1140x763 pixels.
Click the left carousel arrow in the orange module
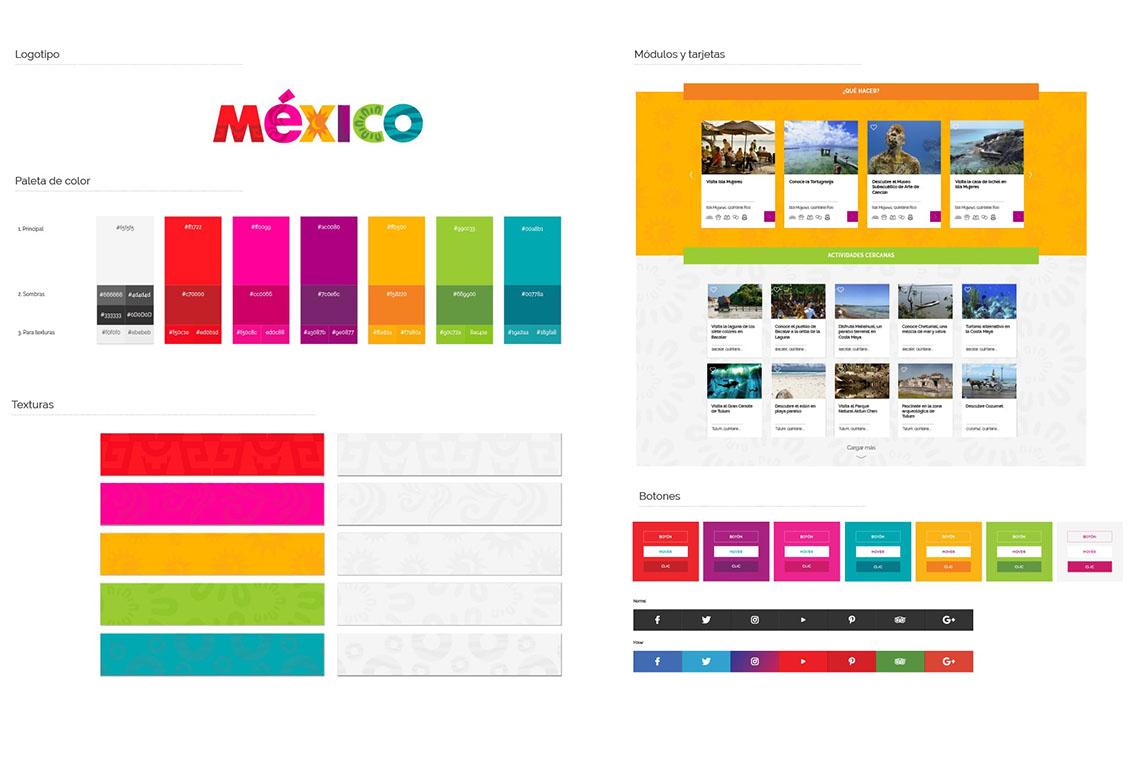(691, 174)
